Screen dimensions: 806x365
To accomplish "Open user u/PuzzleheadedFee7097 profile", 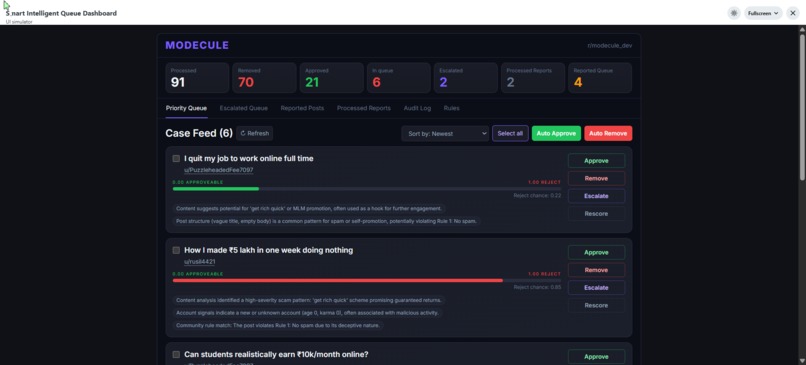I will pyautogui.click(x=218, y=170).
